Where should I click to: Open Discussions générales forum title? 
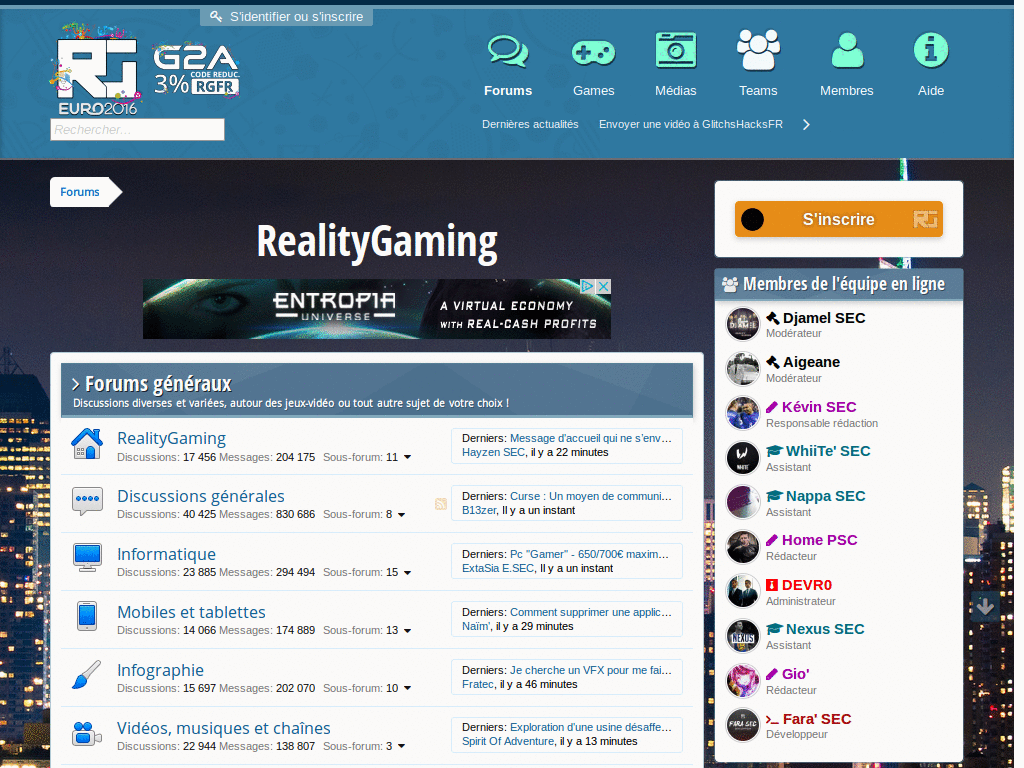(x=201, y=496)
